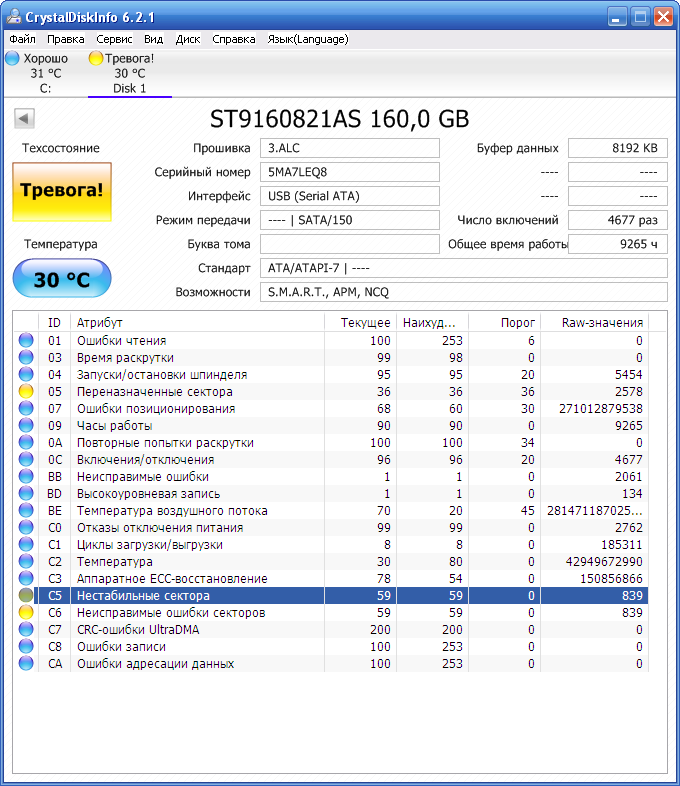Click the status orb for attribute 01 Ошибки чтения
The image size is (680, 786).
coord(26,340)
